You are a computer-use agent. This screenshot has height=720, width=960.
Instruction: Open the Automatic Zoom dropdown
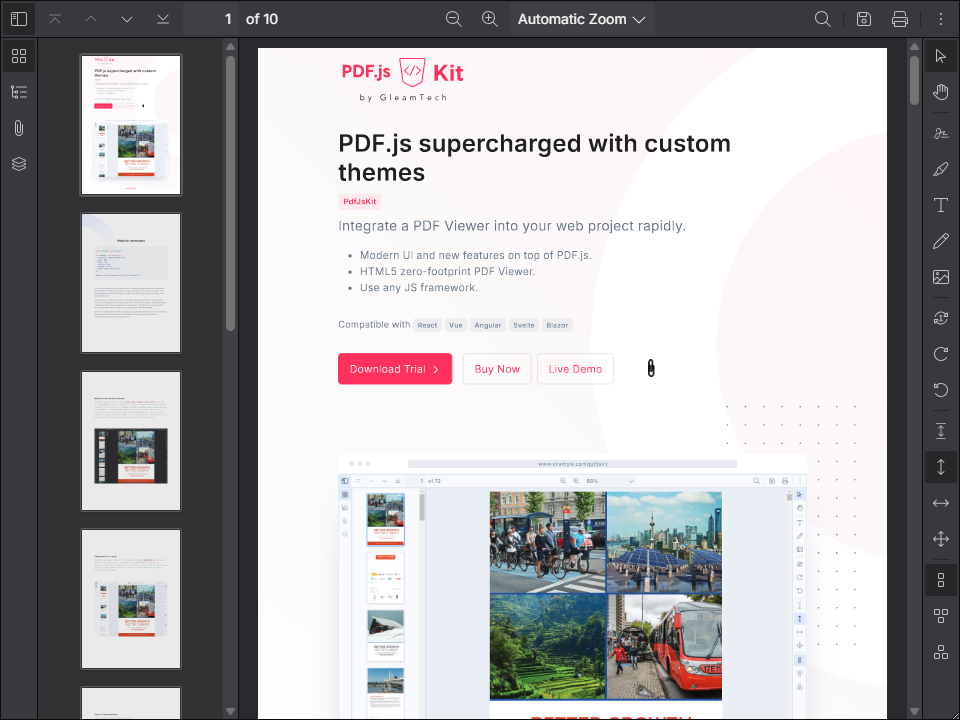pyautogui.click(x=582, y=19)
